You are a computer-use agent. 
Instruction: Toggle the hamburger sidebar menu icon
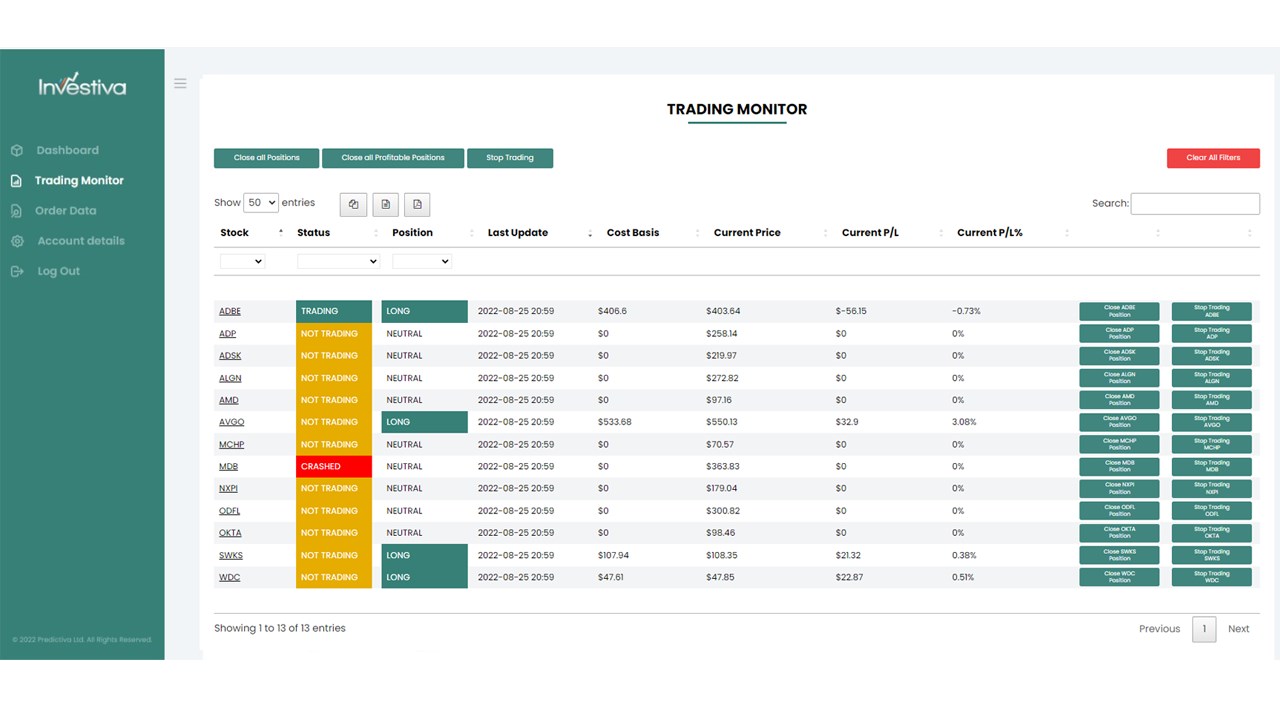(180, 84)
